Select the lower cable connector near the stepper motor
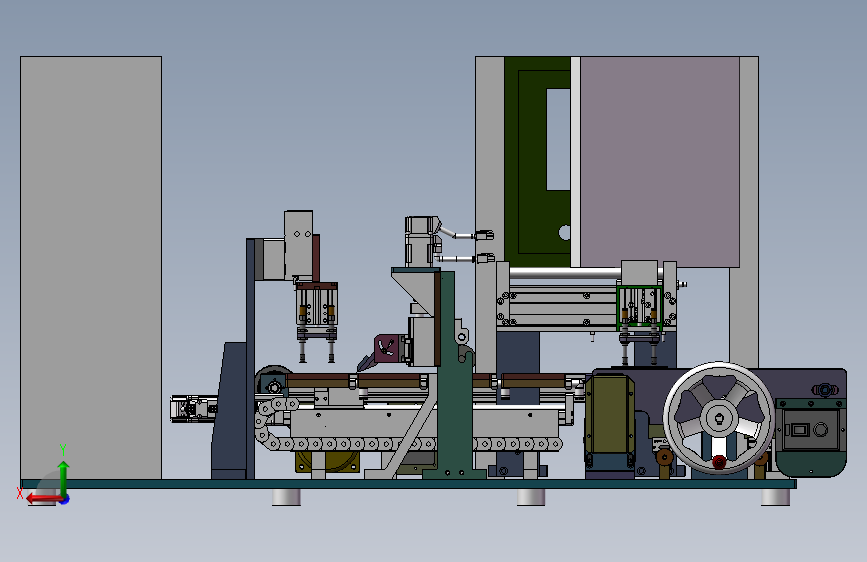 click(485, 258)
